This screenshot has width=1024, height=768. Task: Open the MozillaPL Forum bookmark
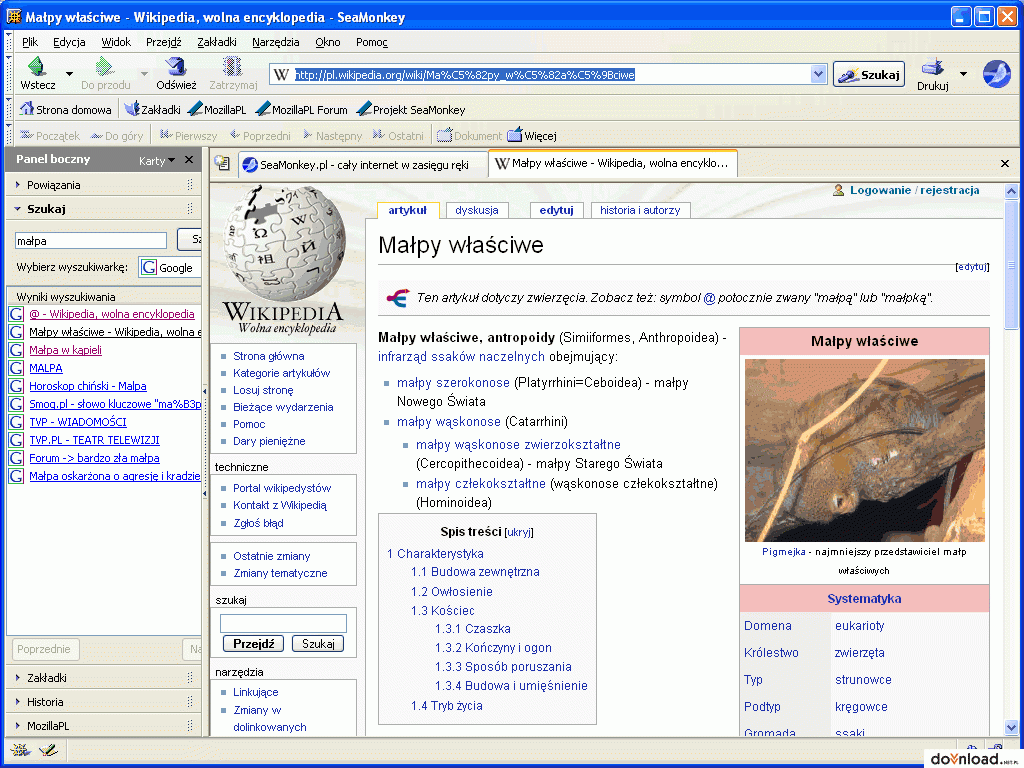[301, 109]
